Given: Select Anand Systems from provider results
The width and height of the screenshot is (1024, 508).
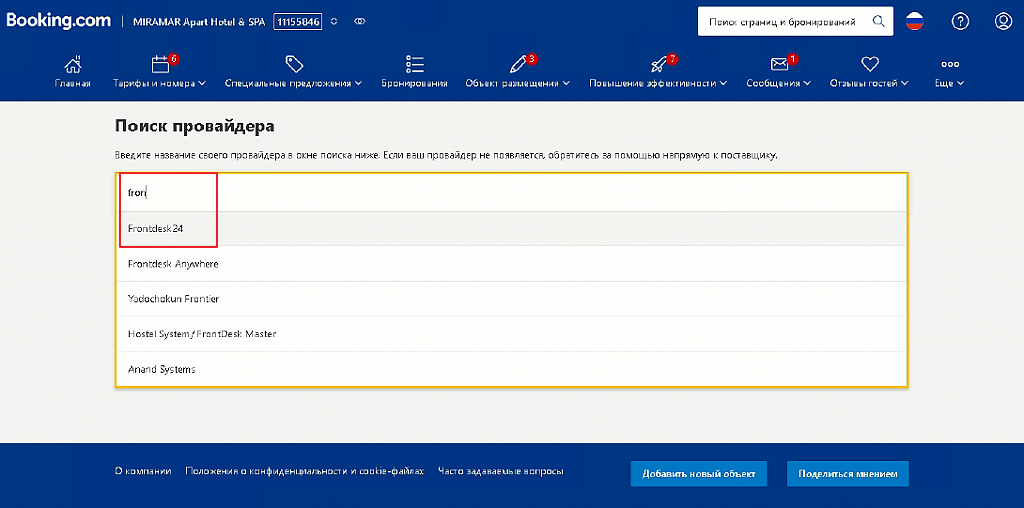Looking at the screenshot, I should point(511,370).
